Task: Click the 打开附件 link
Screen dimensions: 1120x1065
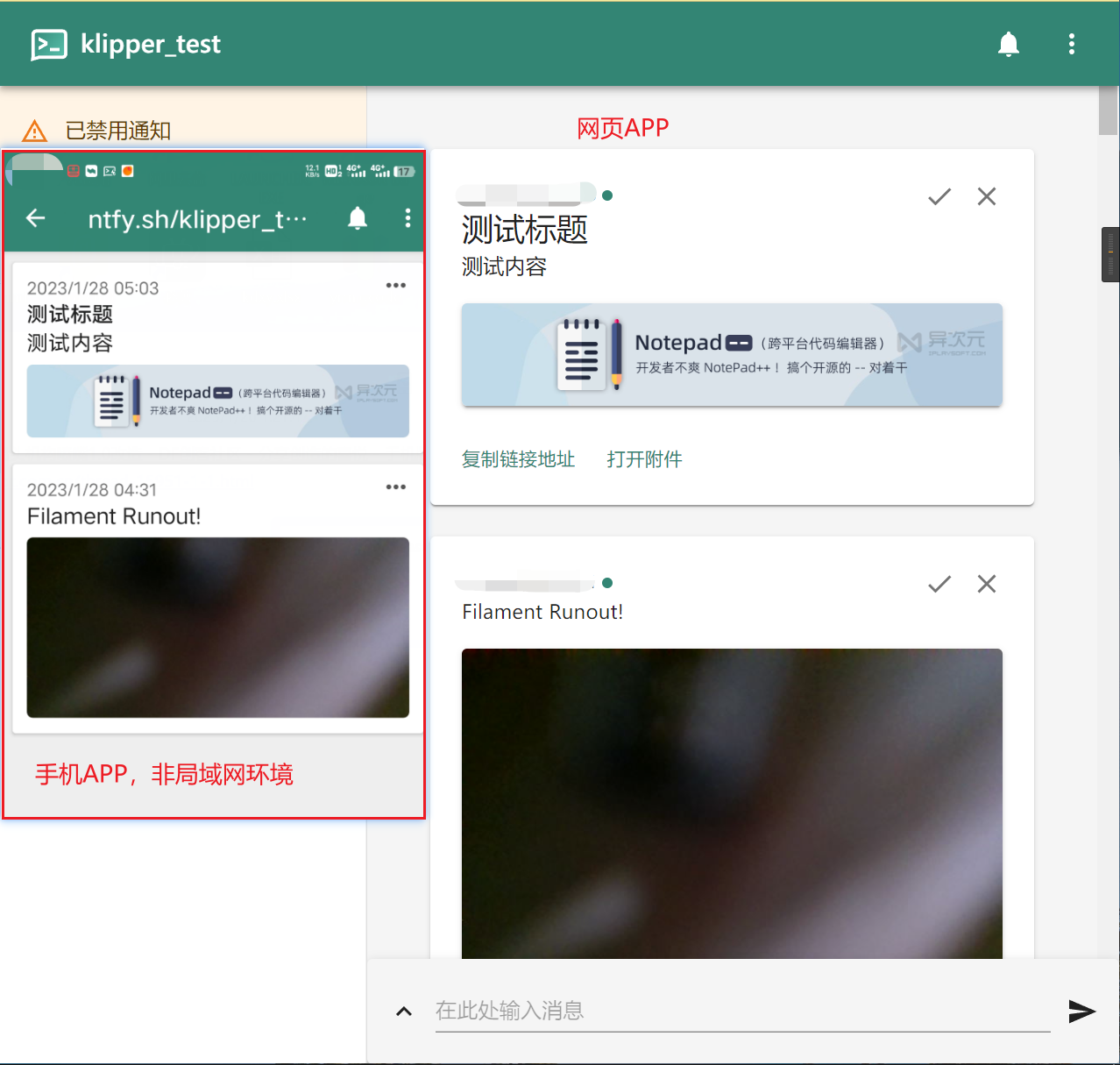Action: (x=644, y=459)
